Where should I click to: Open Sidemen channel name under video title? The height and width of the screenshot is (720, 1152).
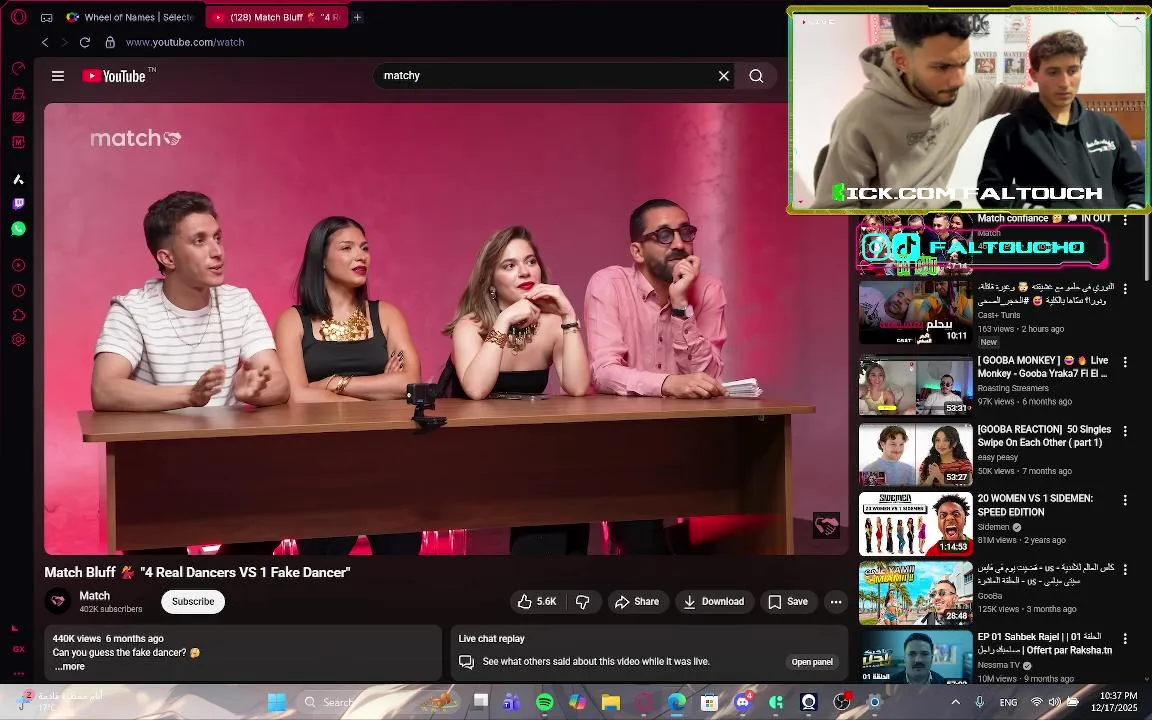(x=993, y=527)
